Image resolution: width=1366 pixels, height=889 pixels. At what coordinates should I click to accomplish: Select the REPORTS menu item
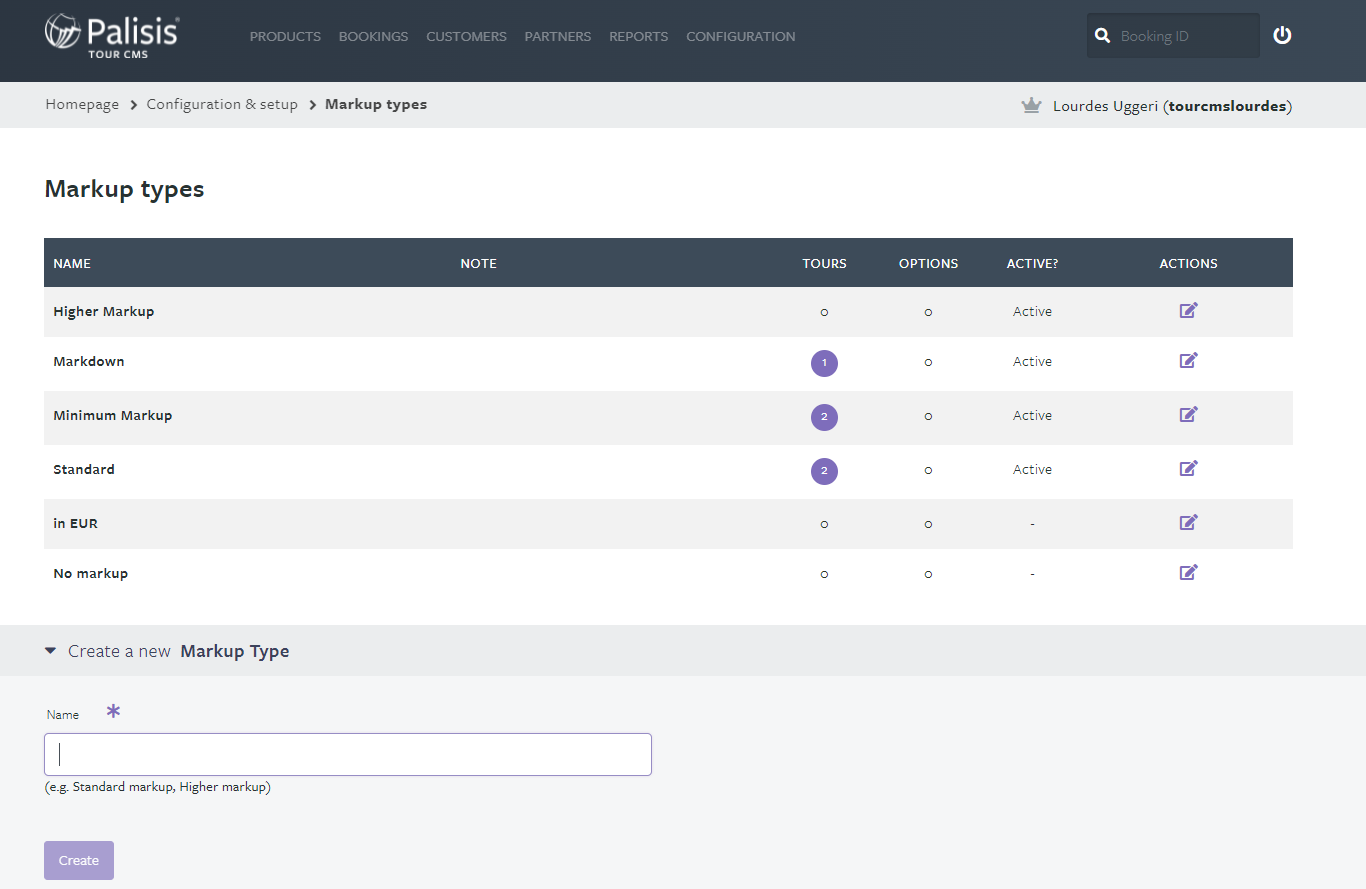pyautogui.click(x=638, y=36)
